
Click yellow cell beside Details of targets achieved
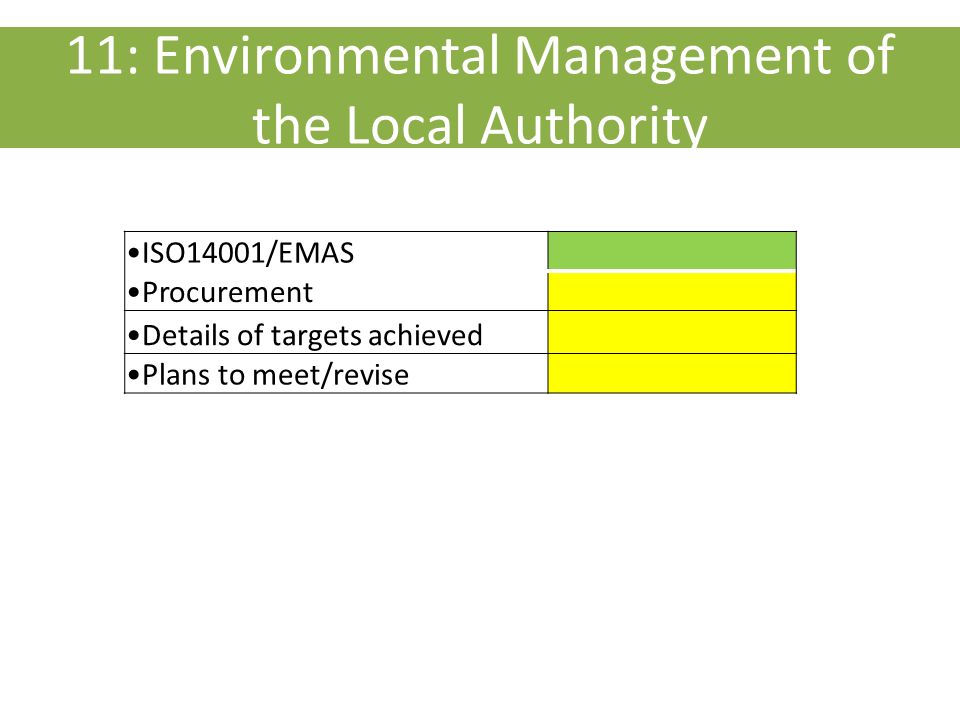[x=672, y=332]
